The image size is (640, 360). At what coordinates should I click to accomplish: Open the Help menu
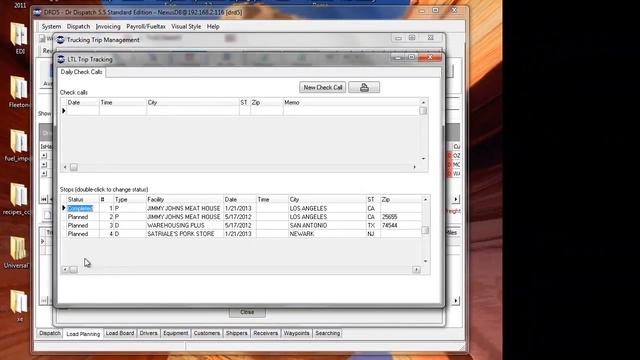click(x=213, y=27)
